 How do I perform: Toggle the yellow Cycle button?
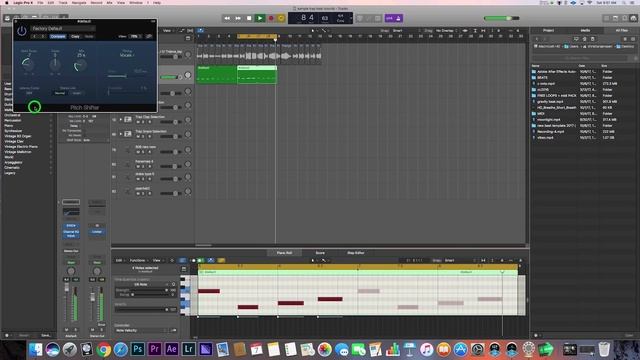pos(281,18)
